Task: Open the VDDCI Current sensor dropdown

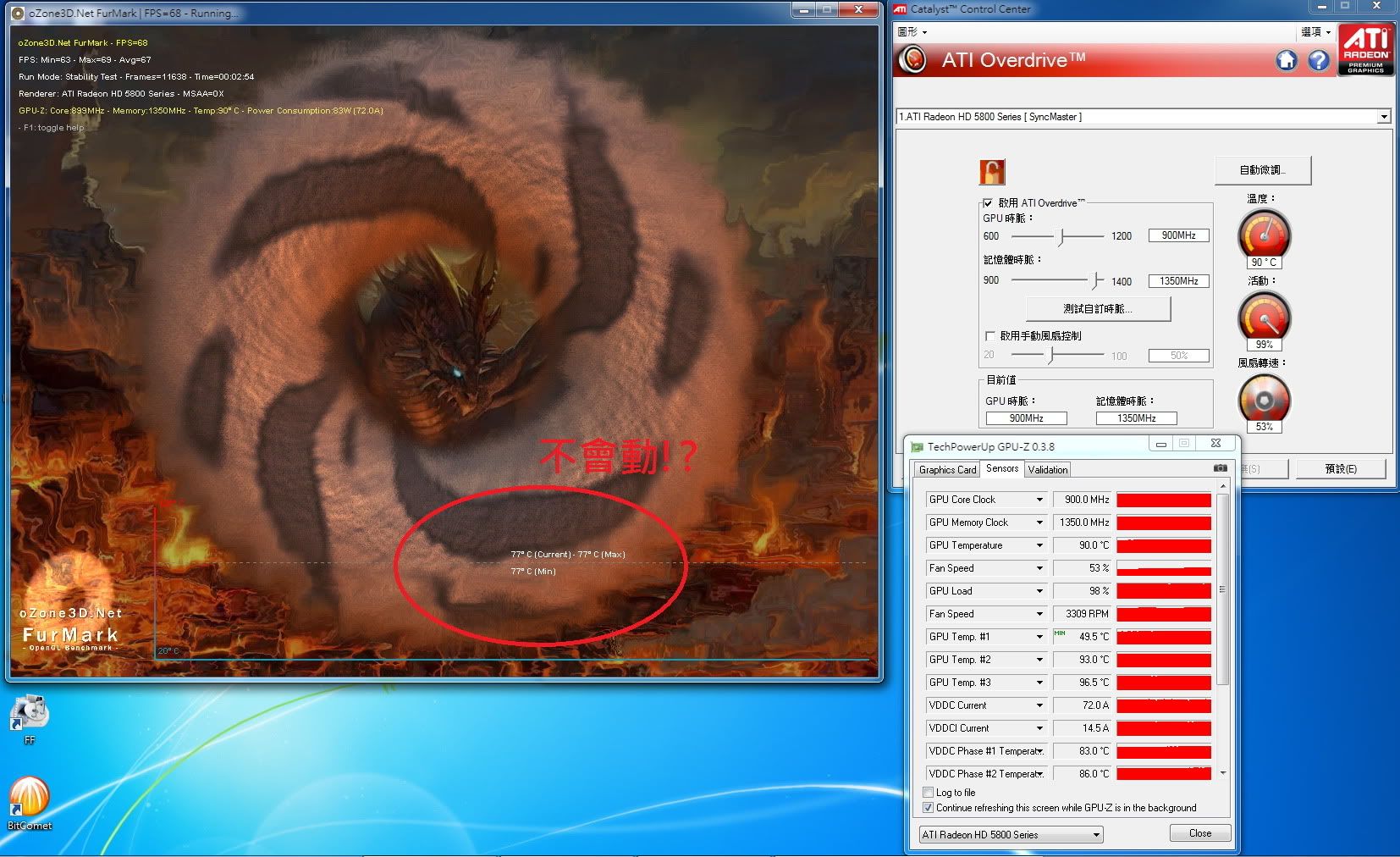Action: [1039, 728]
